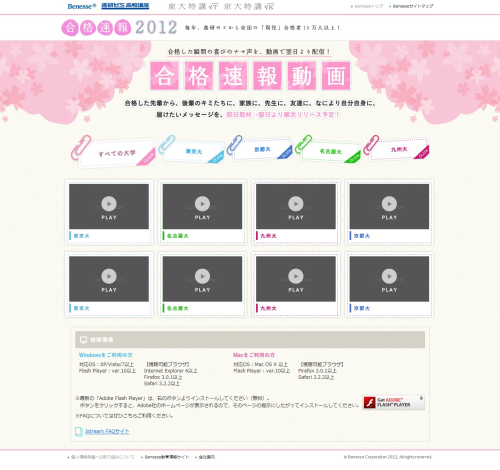Open the Benesse sitemap link

tap(413, 6)
